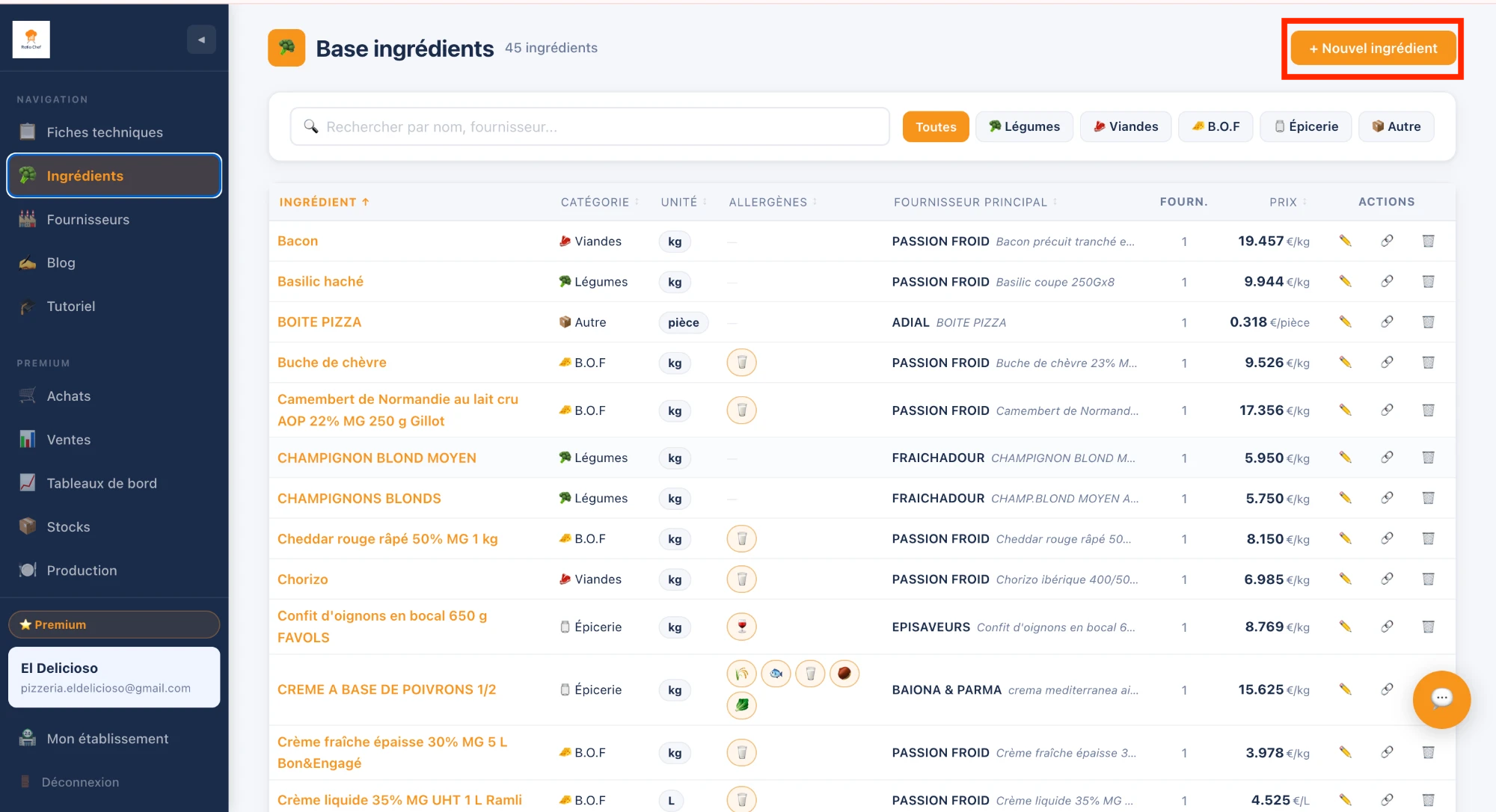Open Tableaux de bord
This screenshot has height=812, width=1496.
click(114, 483)
